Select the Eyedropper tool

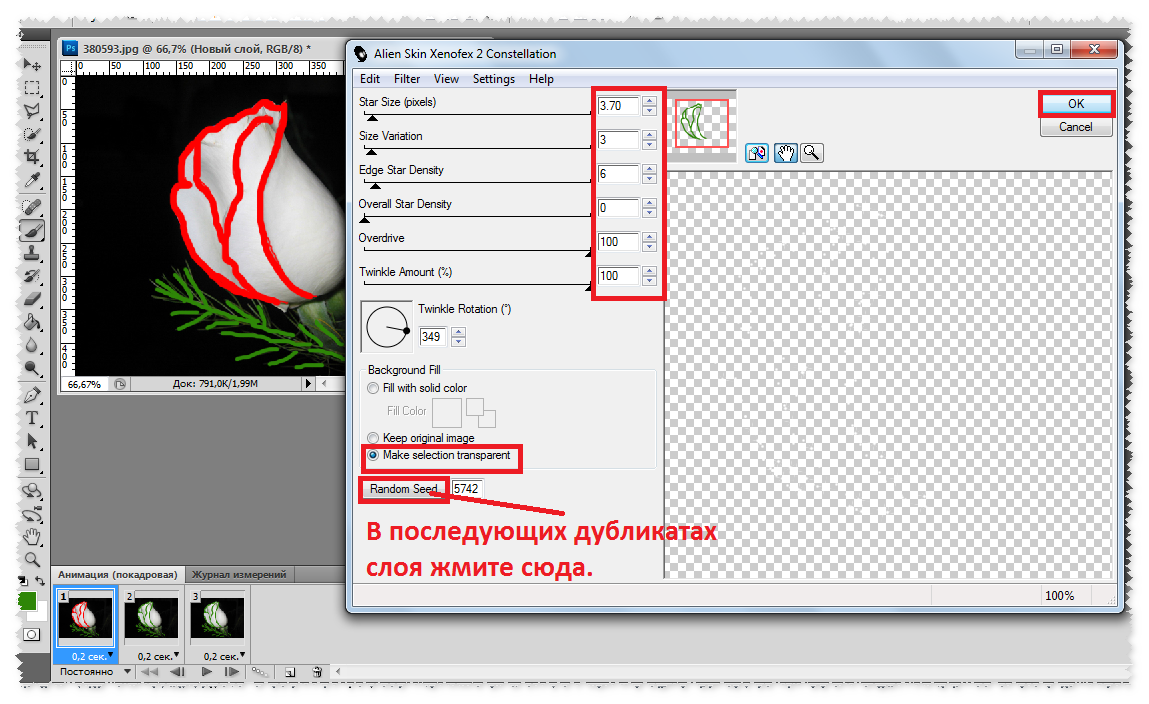tap(32, 180)
